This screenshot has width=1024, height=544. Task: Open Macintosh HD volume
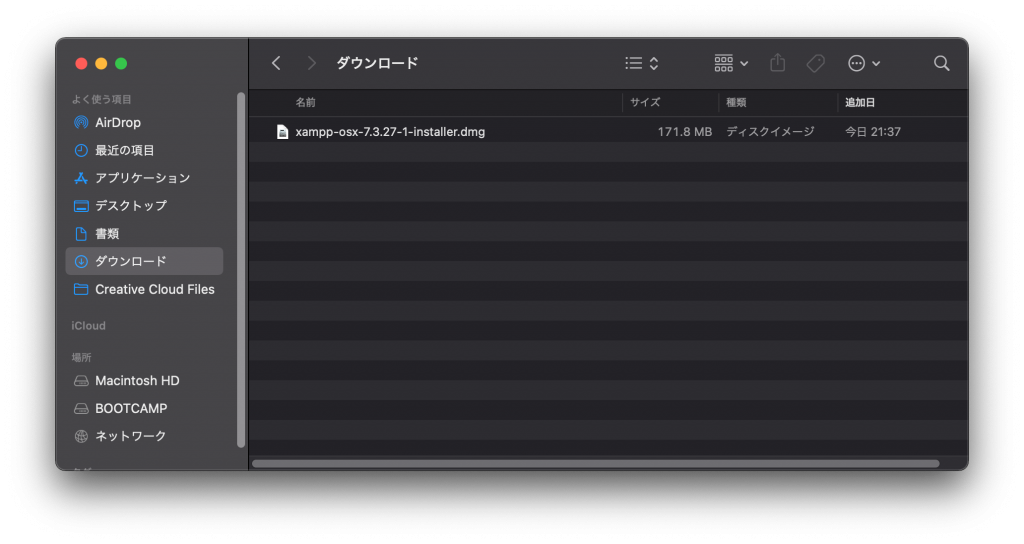(x=137, y=381)
